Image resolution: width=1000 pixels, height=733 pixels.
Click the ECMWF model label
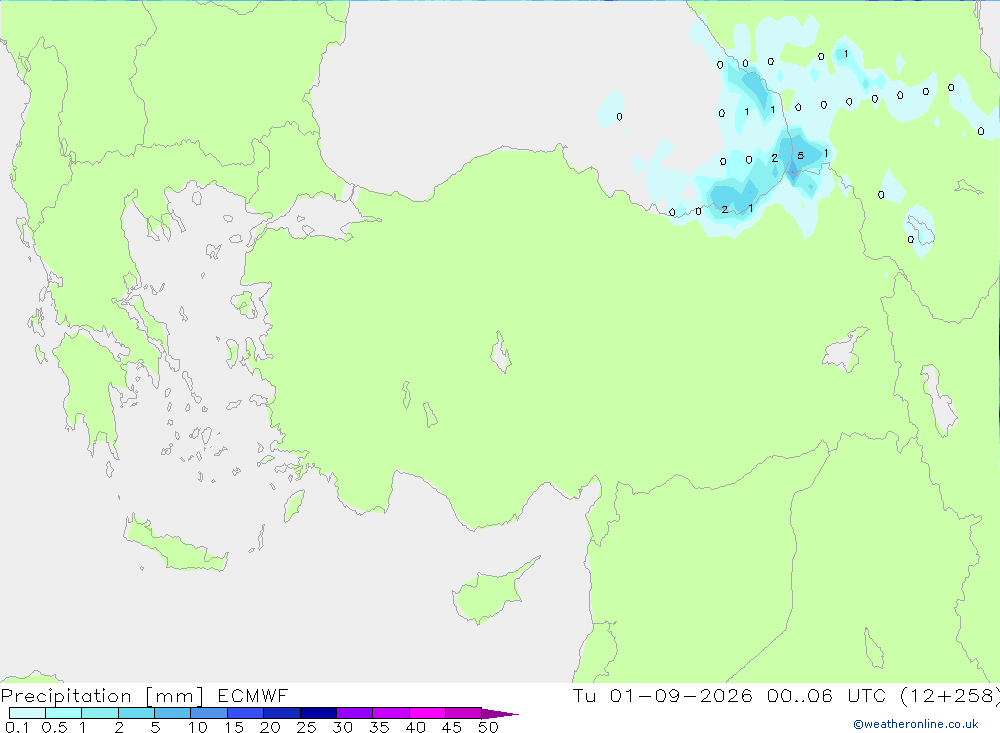253,695
